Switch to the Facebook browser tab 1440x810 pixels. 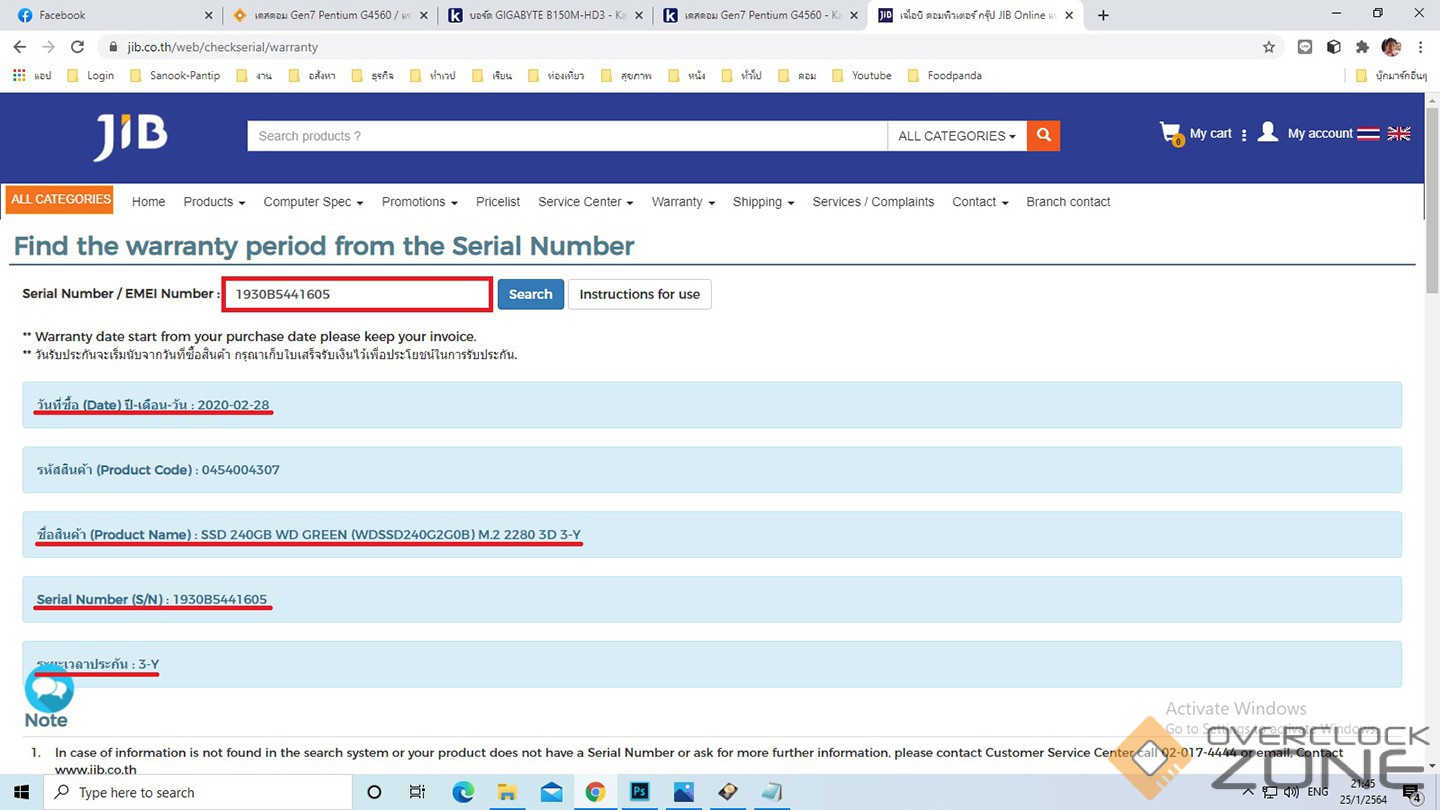point(108,15)
